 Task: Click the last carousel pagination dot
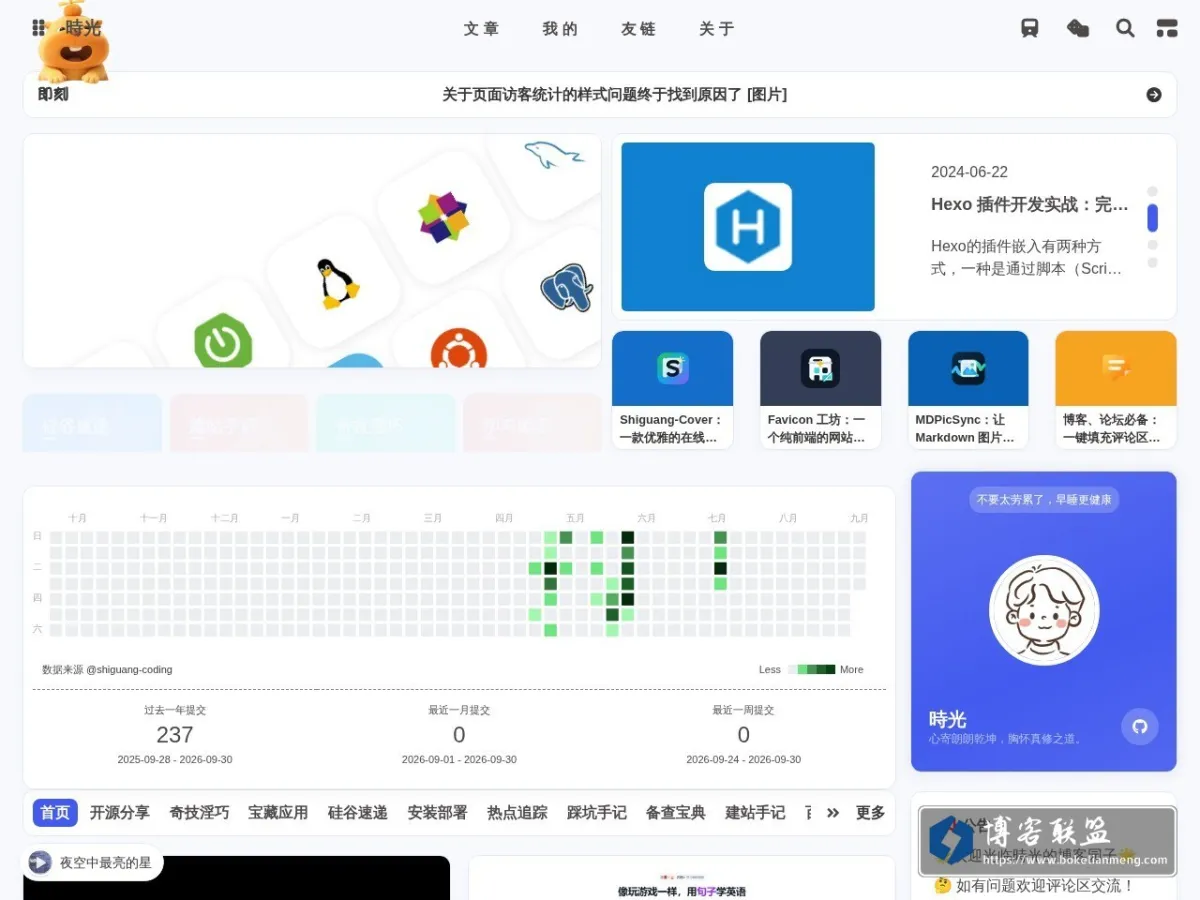(x=1152, y=263)
